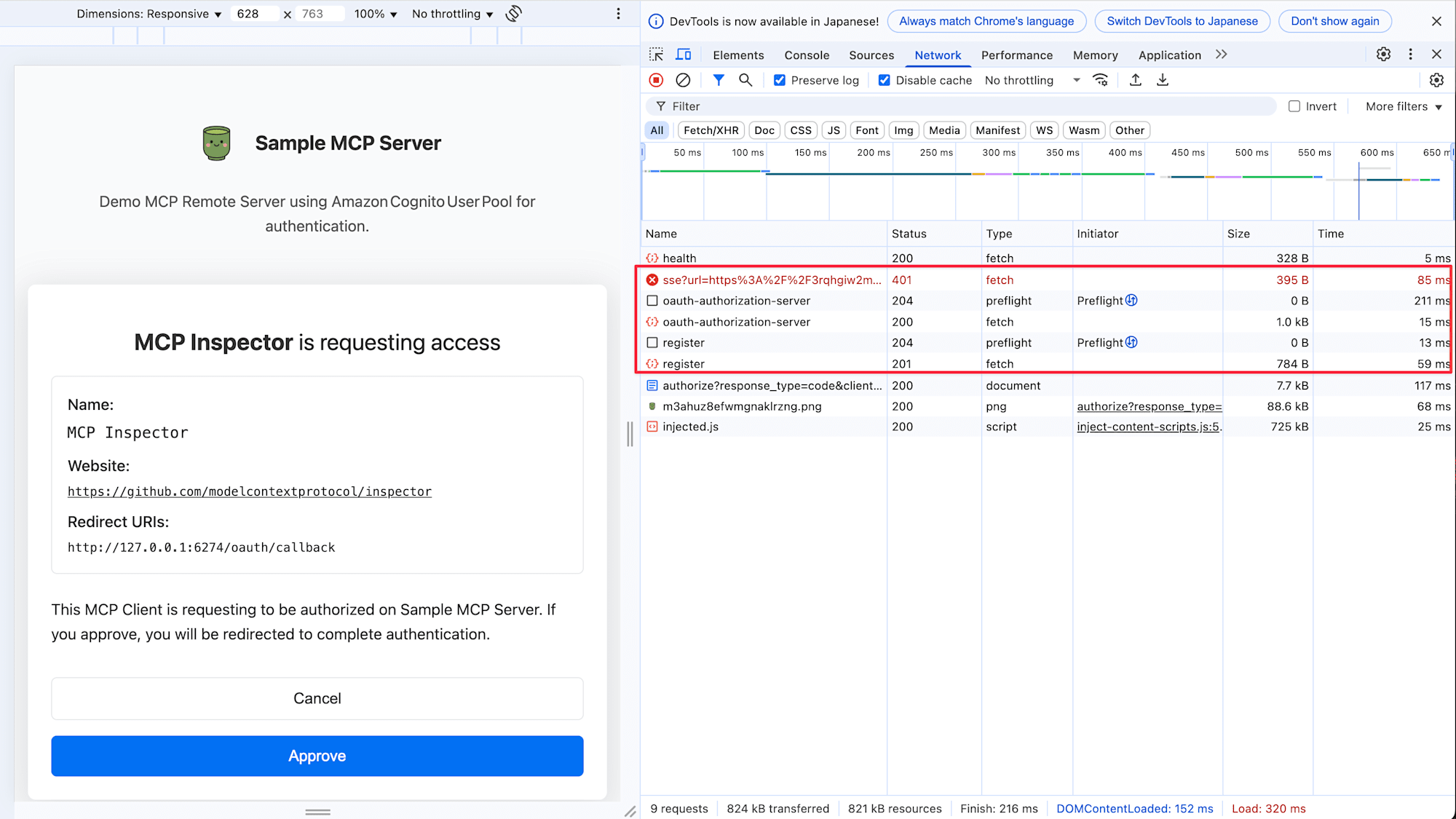Open the 100% zoom dropdown

(x=376, y=14)
